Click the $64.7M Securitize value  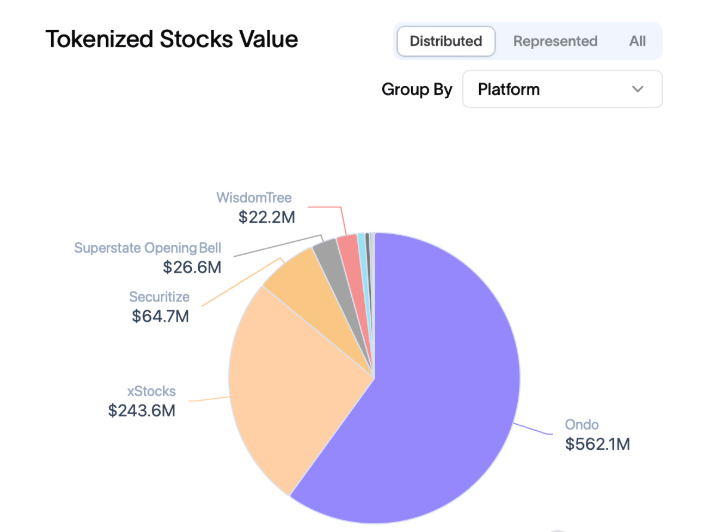click(160, 316)
